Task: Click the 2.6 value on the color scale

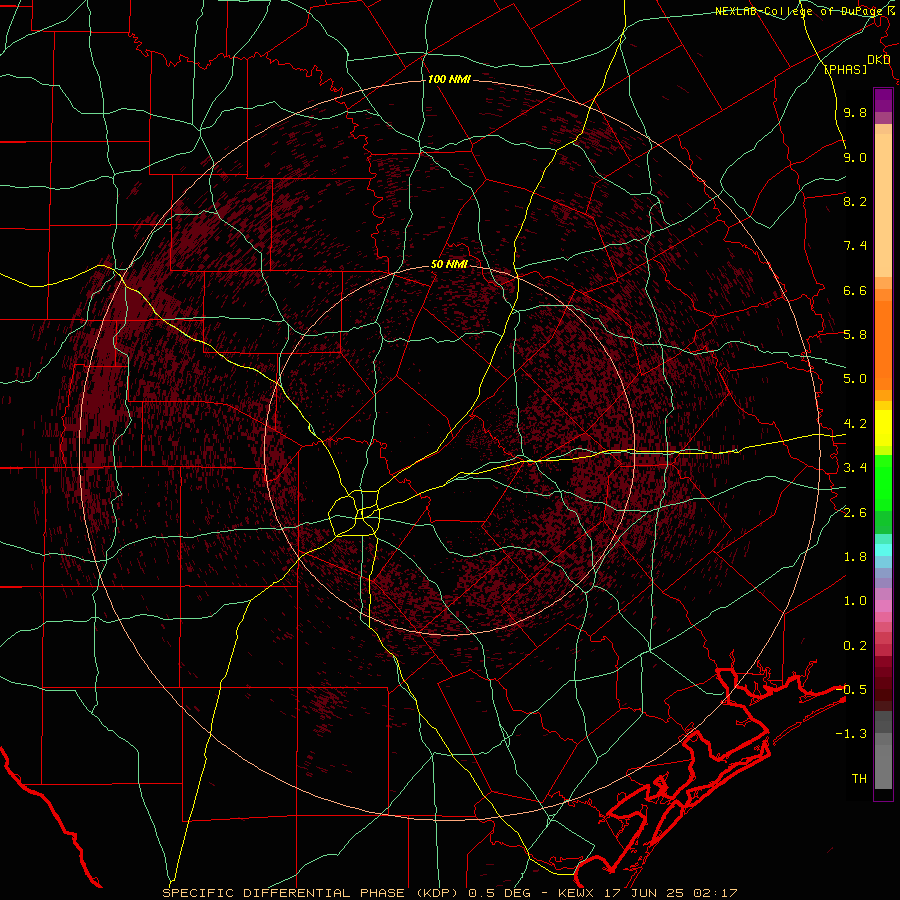Action: 855,513
